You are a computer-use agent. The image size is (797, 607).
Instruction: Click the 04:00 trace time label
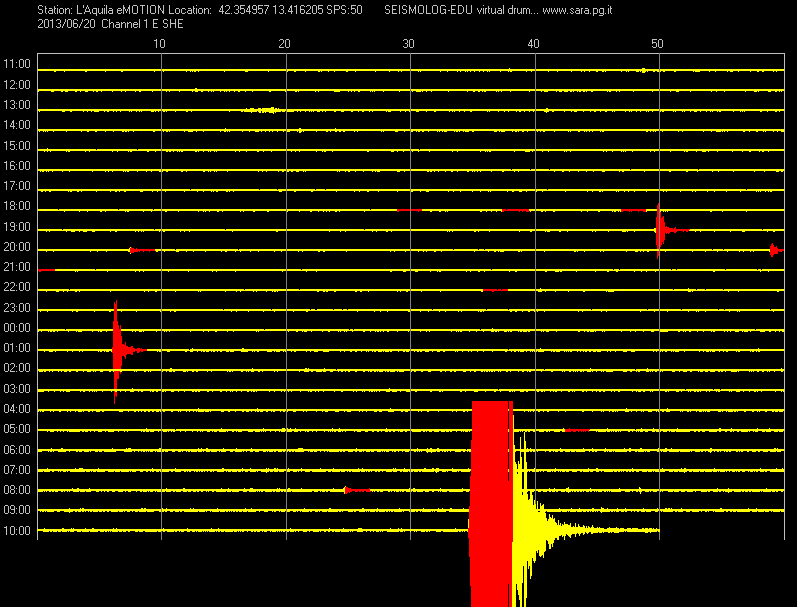(x=17, y=409)
